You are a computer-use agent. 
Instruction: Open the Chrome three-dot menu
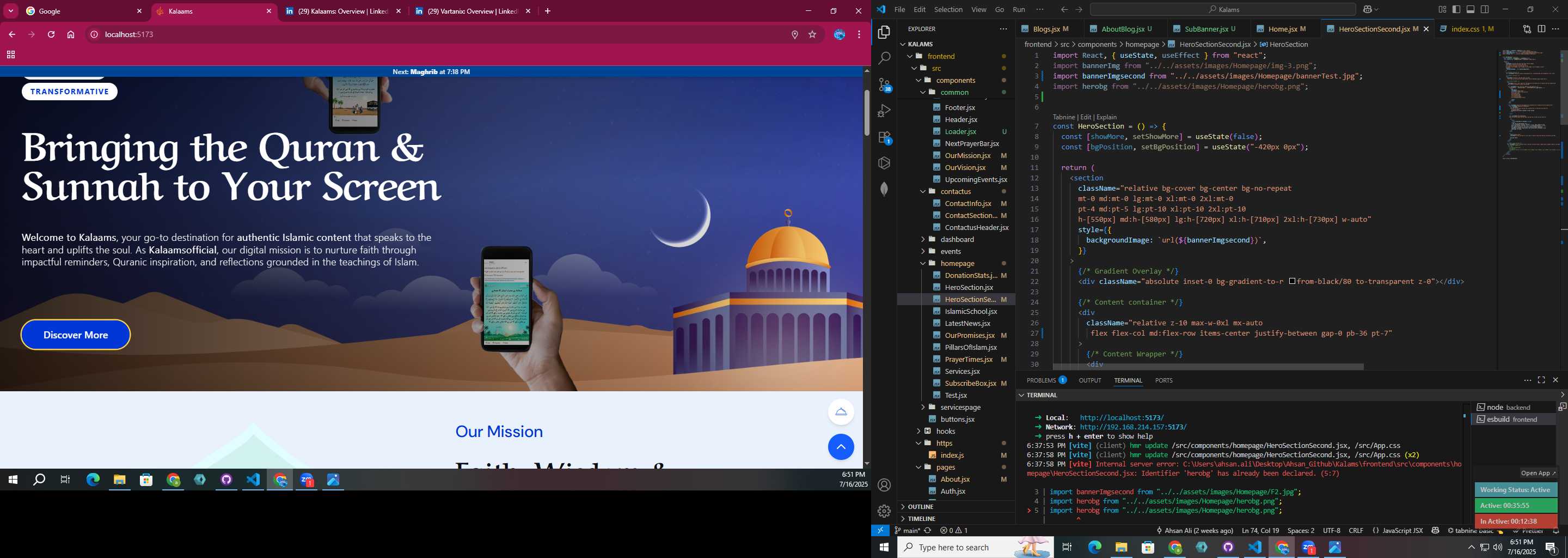point(859,35)
